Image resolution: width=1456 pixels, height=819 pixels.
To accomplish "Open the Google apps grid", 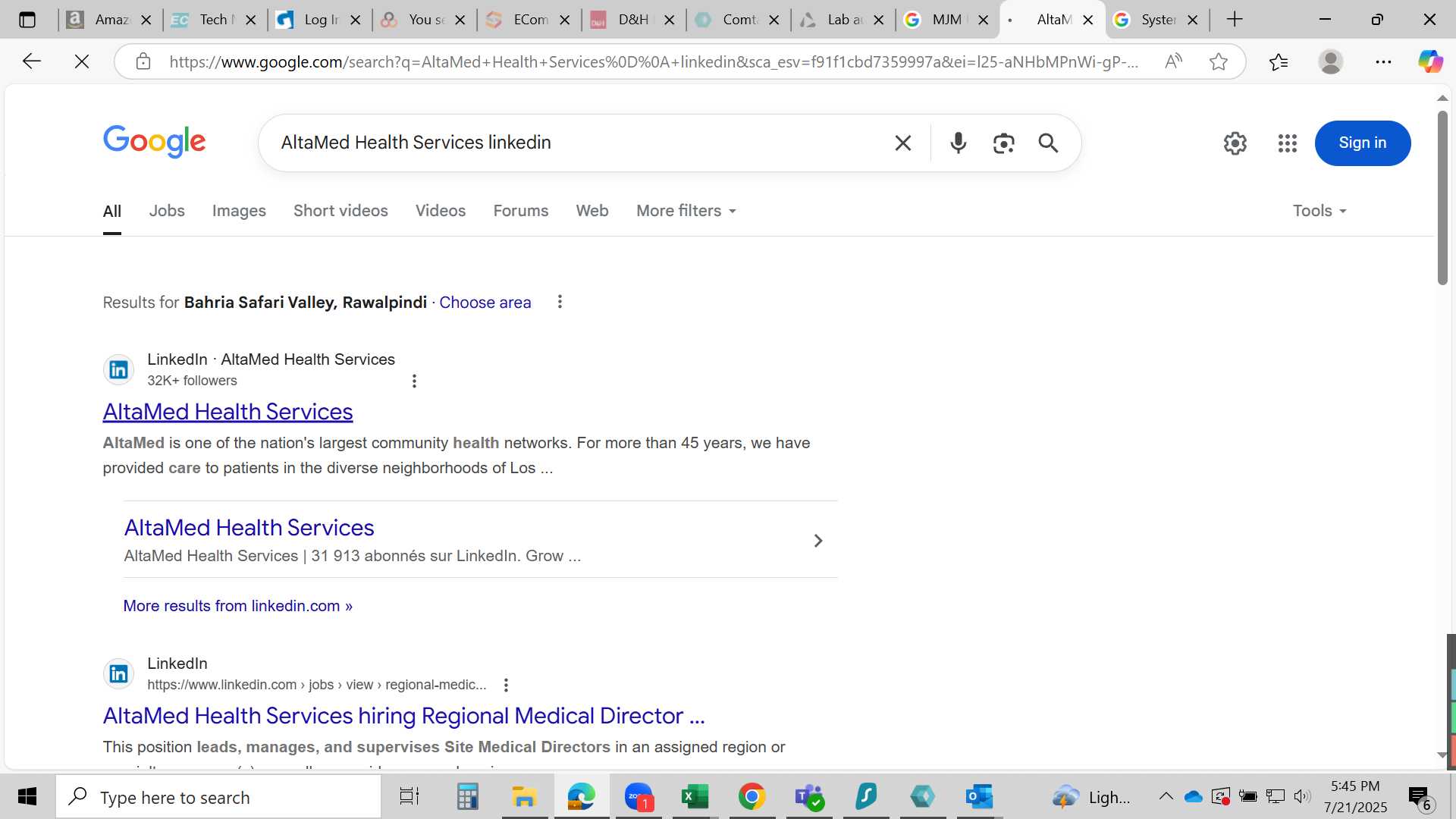I will (x=1288, y=143).
